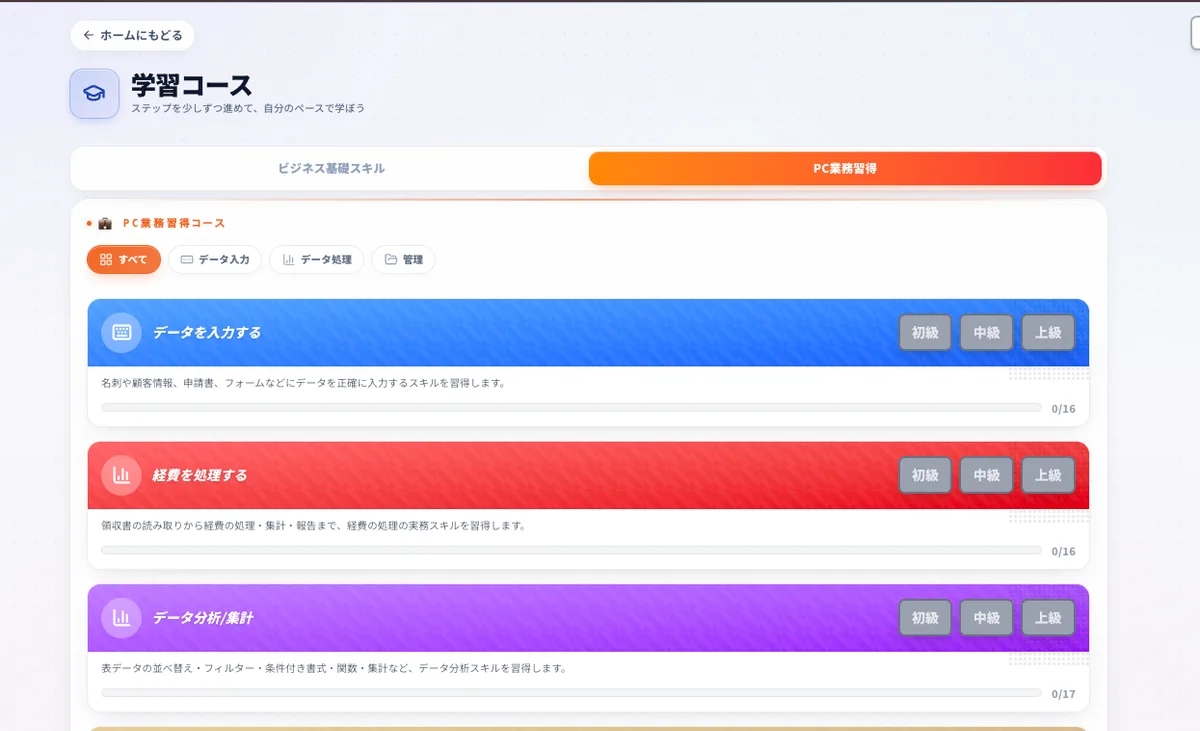The image size is (1200, 731).
Task: Click the 0/17 progress count
Action: 1063,694
